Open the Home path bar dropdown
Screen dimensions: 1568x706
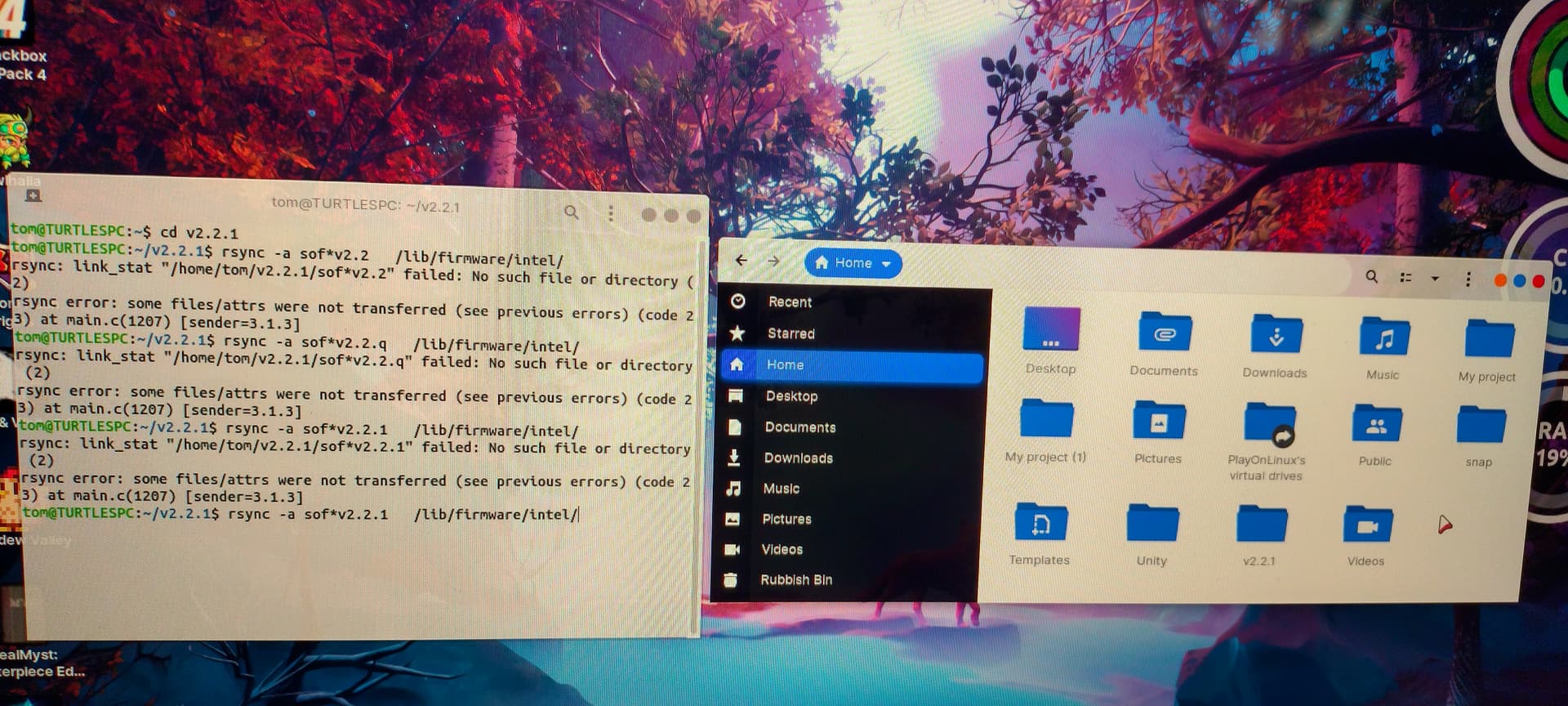[853, 263]
